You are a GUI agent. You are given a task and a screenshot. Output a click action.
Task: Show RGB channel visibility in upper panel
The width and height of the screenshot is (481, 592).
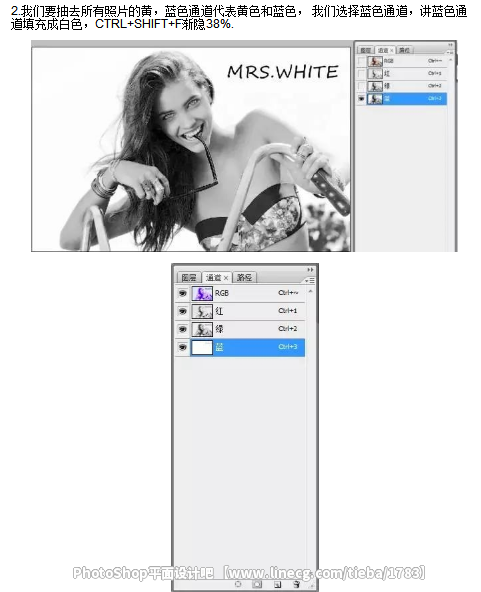pos(361,61)
